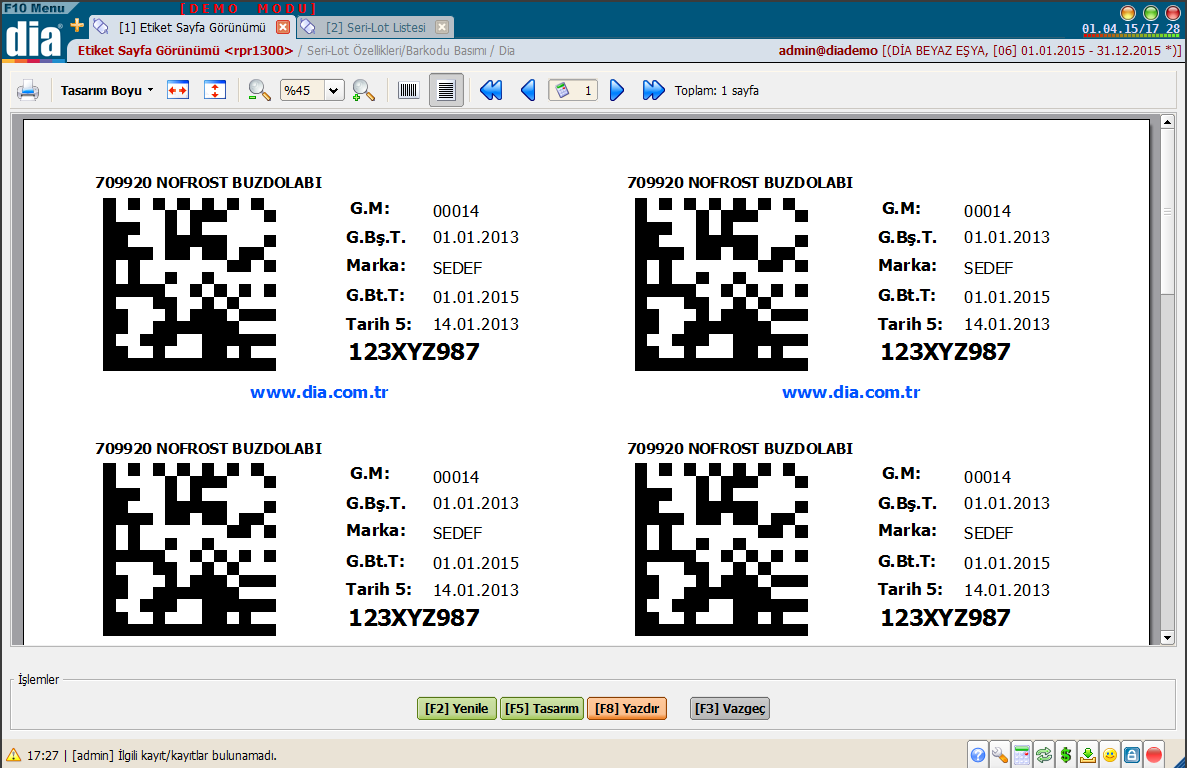Viewport: 1187px width, 768px height.
Task: Go to the previous page
Action: point(528,91)
